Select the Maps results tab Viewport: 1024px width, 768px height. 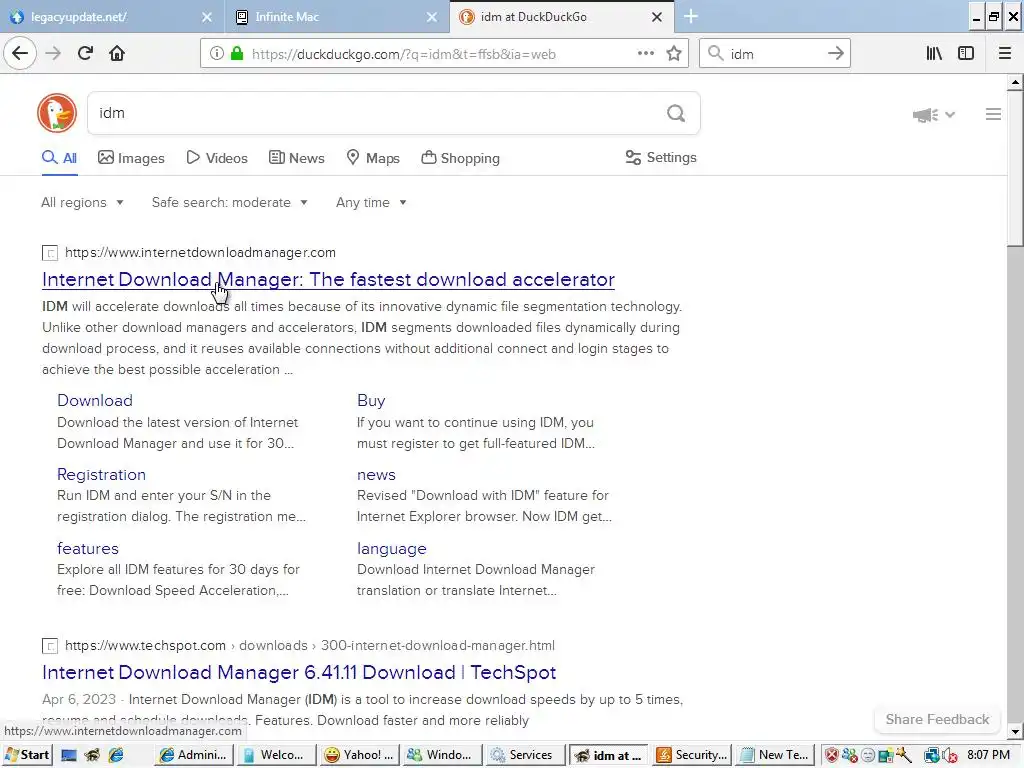pos(373,158)
